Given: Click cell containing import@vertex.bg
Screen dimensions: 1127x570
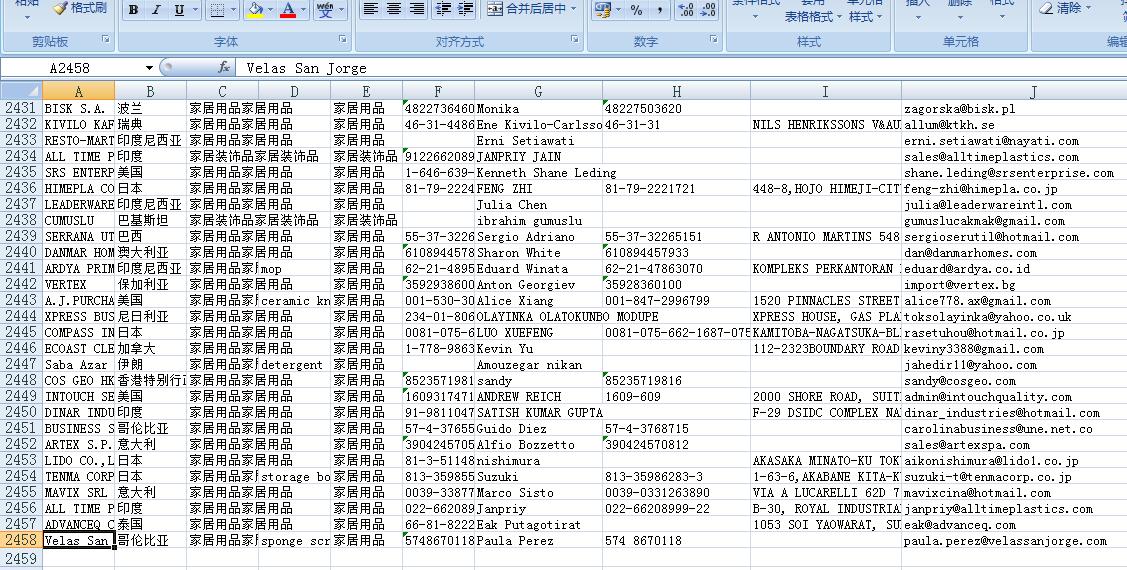Looking at the screenshot, I should [x=1014, y=285].
